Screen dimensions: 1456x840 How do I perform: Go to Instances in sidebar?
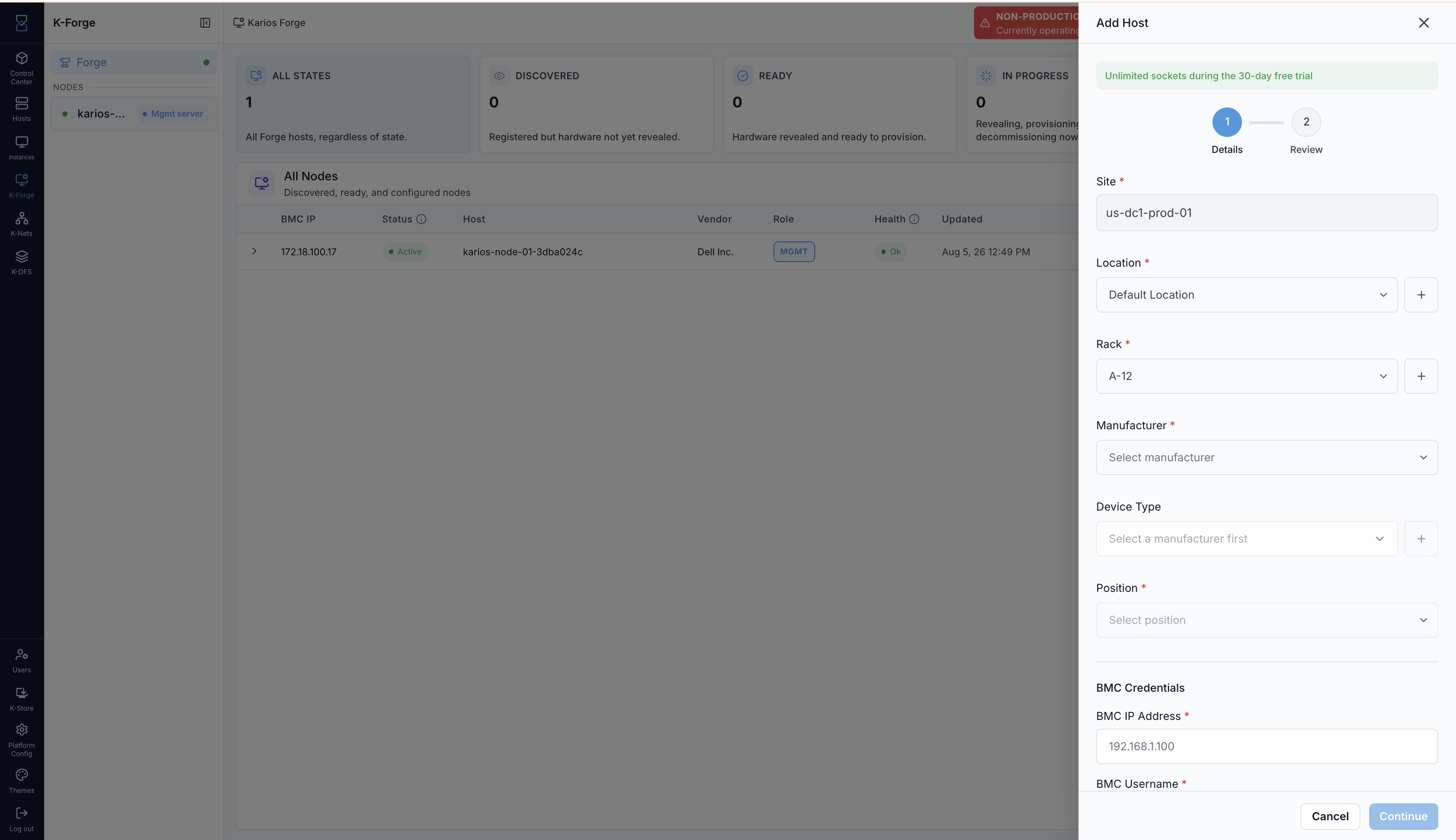tap(21, 148)
